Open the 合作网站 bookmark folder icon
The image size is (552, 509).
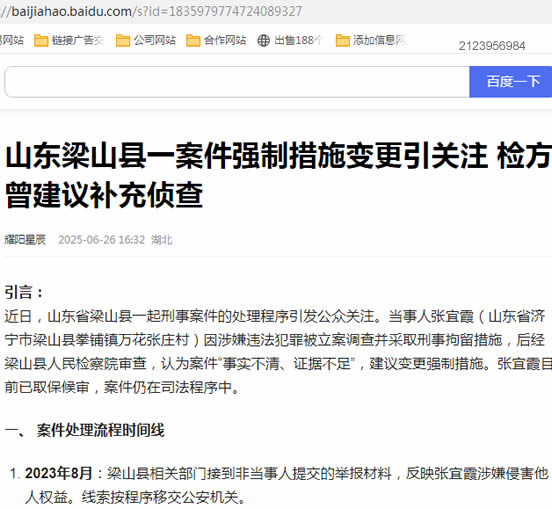coord(193,40)
